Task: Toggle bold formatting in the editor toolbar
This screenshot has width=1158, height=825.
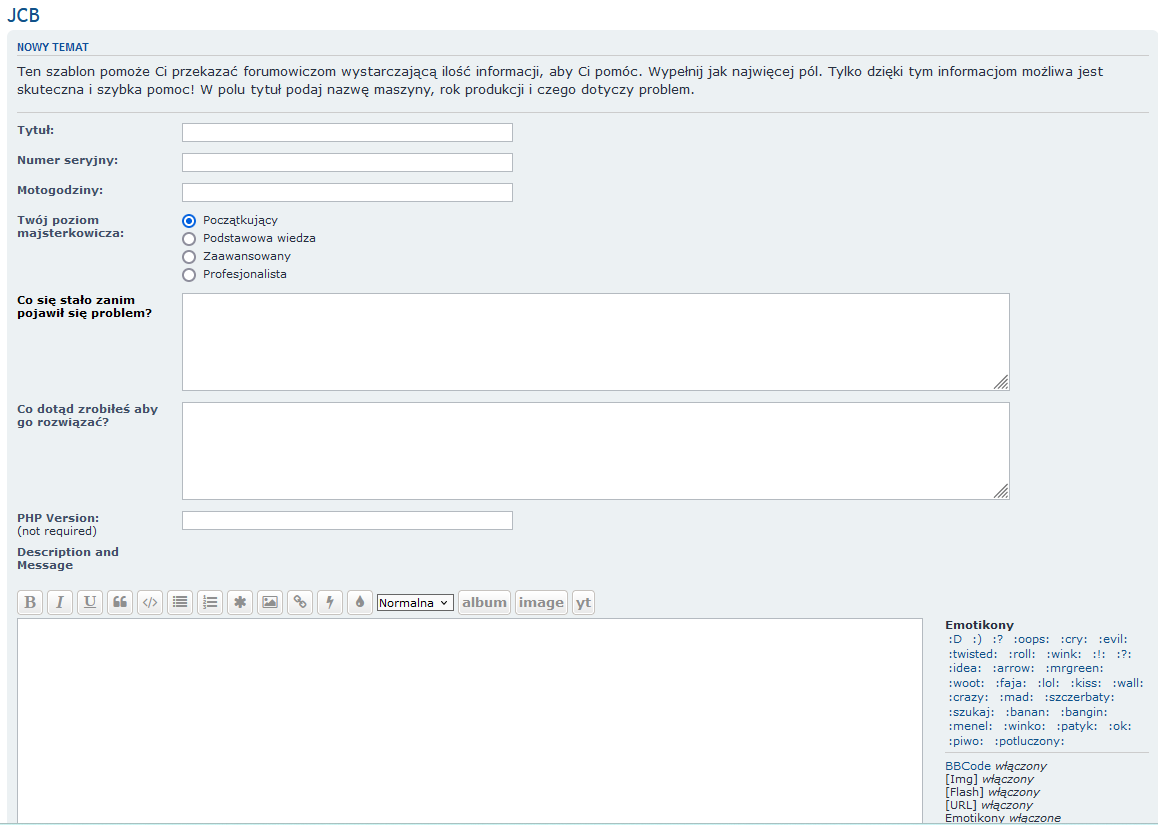Action: point(30,603)
